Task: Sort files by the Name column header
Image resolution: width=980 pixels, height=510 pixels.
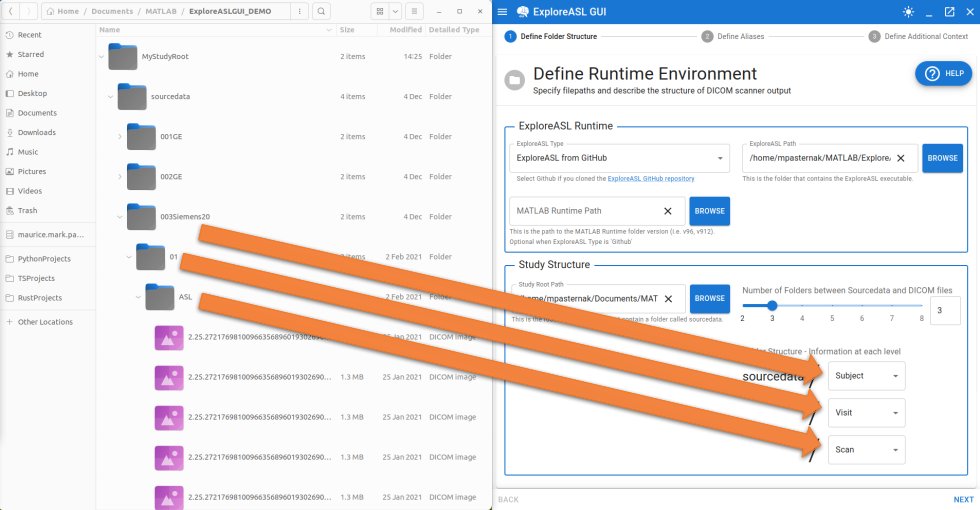Action: 216,29
